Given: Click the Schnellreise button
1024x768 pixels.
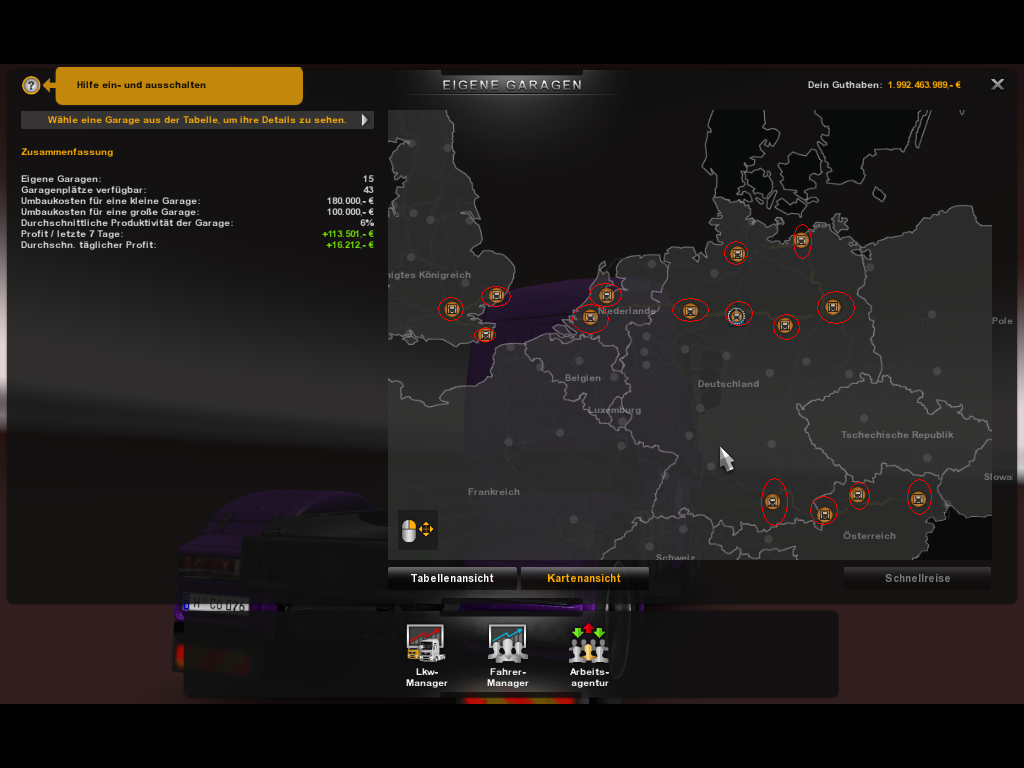Looking at the screenshot, I should pyautogui.click(x=918, y=578).
